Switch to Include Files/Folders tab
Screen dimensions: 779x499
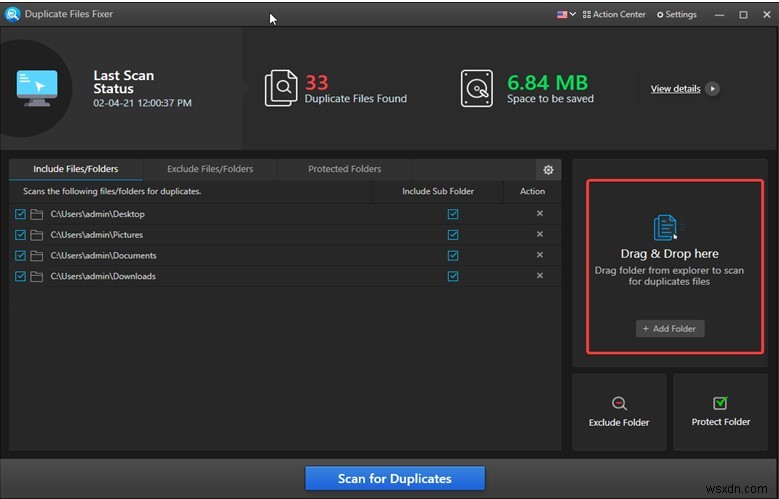pos(76,169)
